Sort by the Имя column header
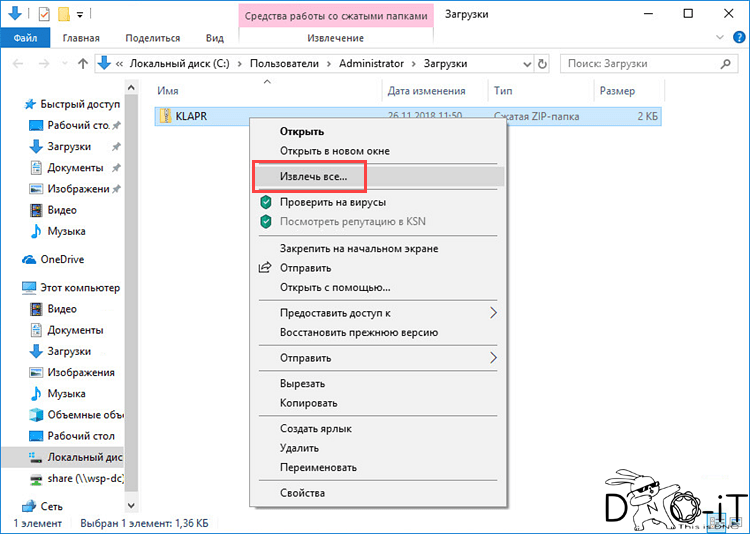750x534 pixels. 168,90
